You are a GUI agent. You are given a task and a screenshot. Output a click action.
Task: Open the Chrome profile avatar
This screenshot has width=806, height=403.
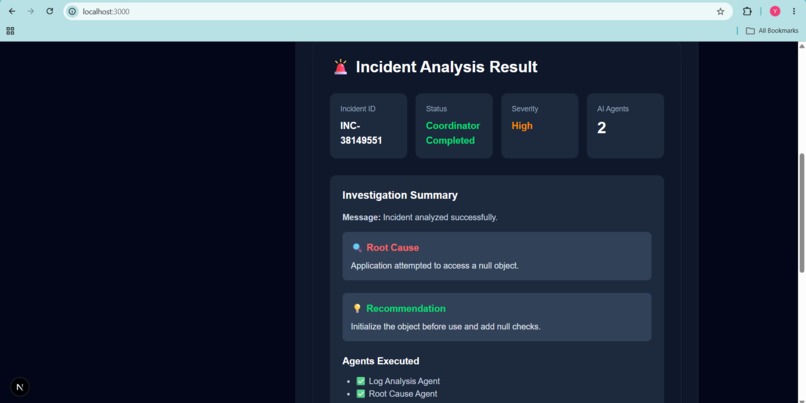(775, 11)
